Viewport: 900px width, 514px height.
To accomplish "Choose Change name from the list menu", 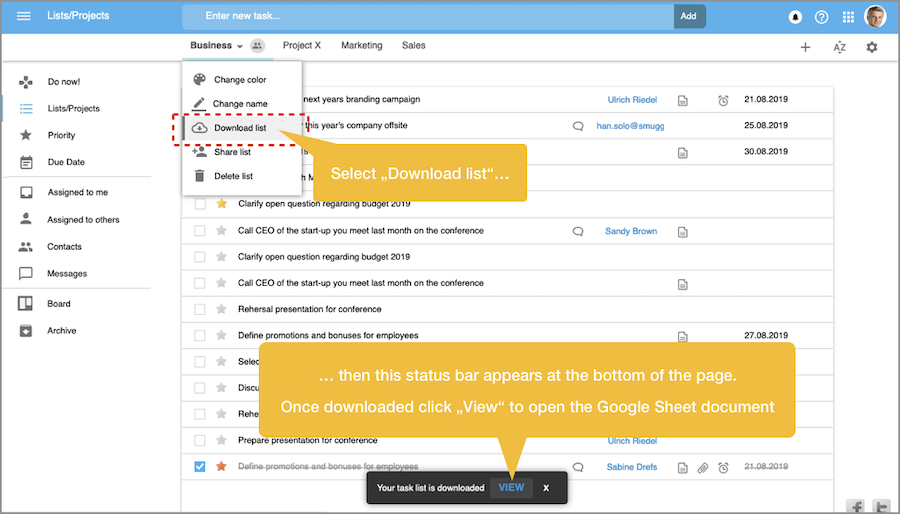I will [242, 104].
